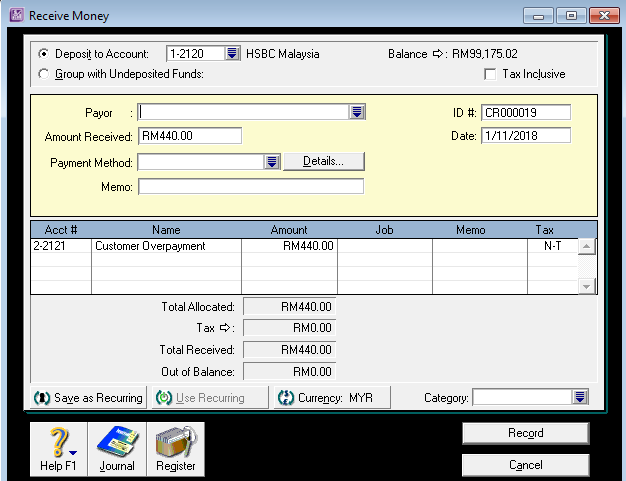
Task: Click the Date field 1/11/2018
Action: click(x=526, y=136)
